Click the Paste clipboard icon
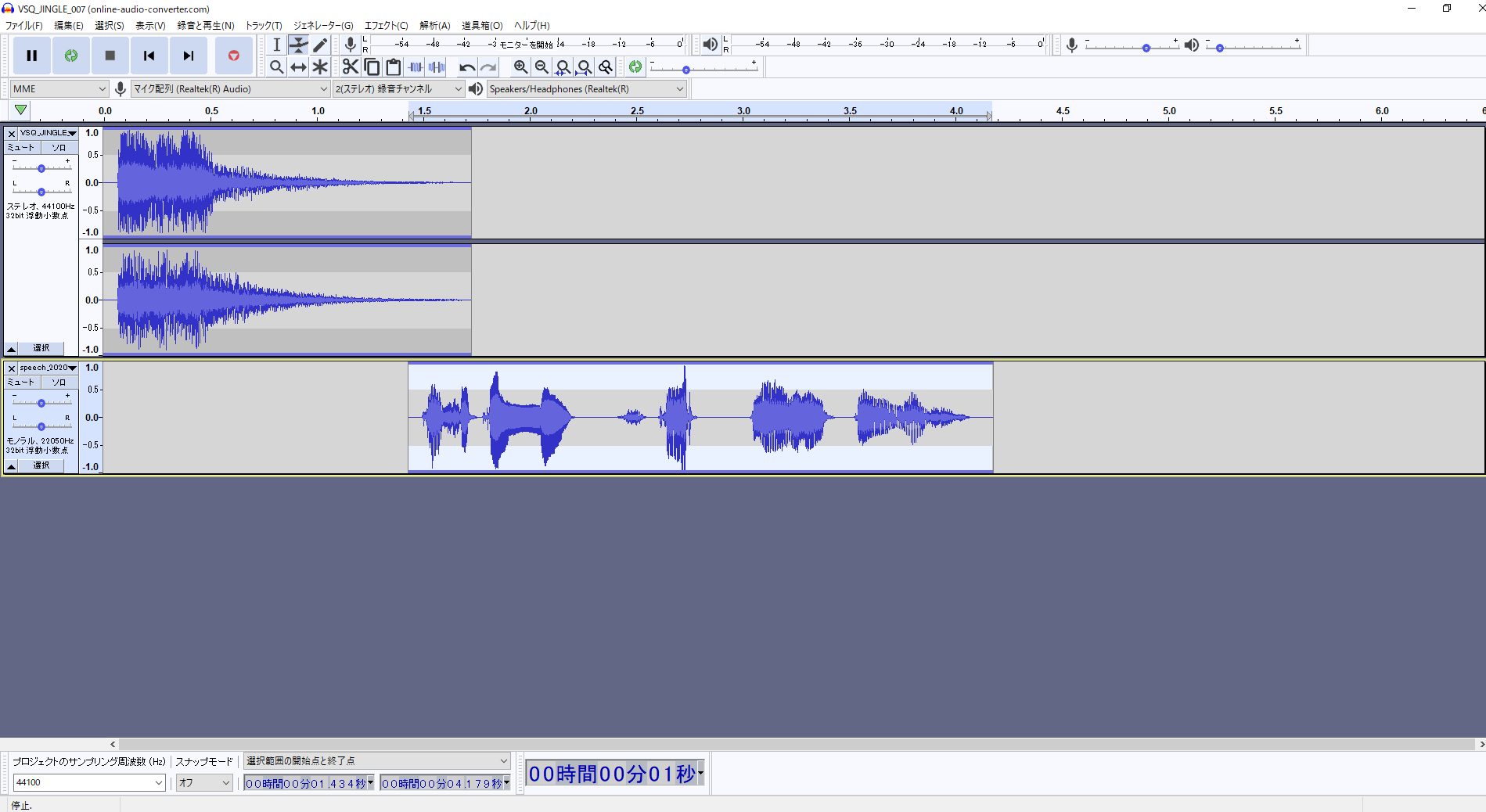Image resolution: width=1486 pixels, height=812 pixels. coord(394,67)
